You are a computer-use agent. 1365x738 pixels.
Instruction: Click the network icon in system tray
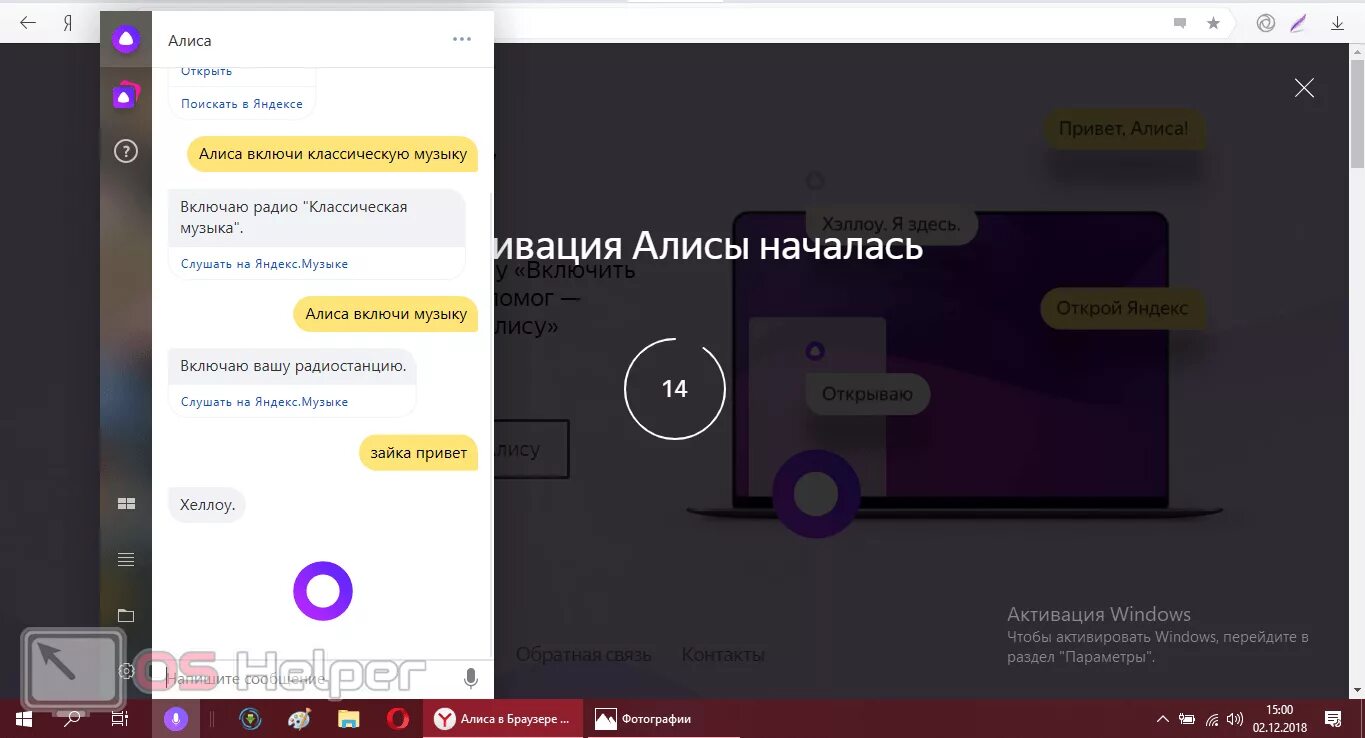tap(1212, 719)
